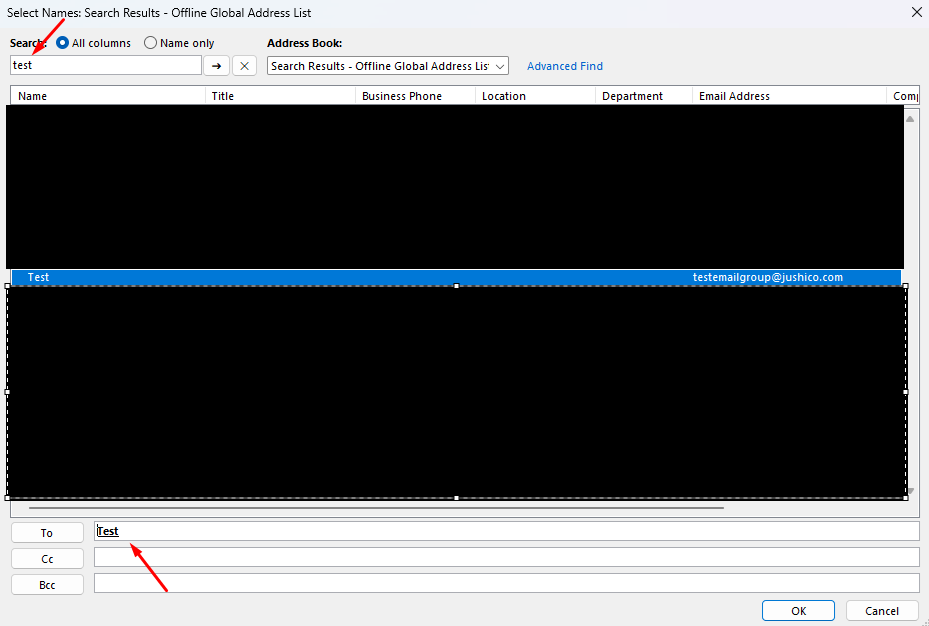The width and height of the screenshot is (929, 626).
Task: Click the Bcc button
Action: coord(47,585)
